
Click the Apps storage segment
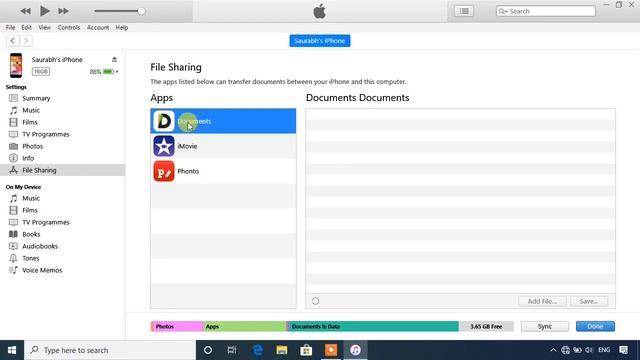[244, 327]
